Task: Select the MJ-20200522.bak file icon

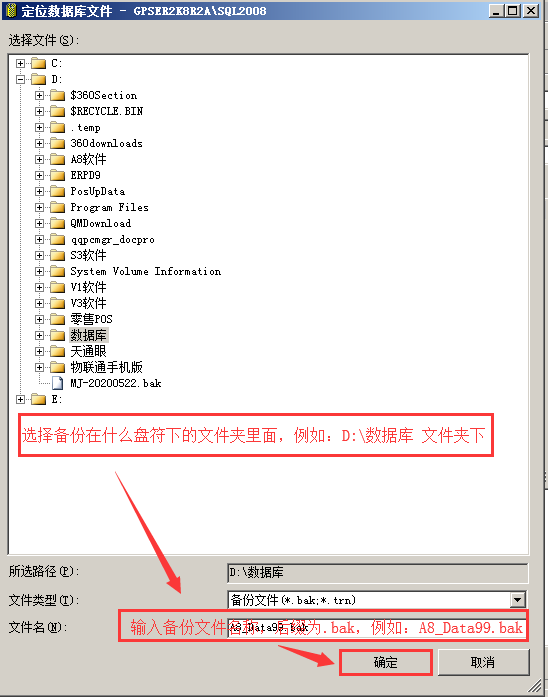Action: click(57, 383)
